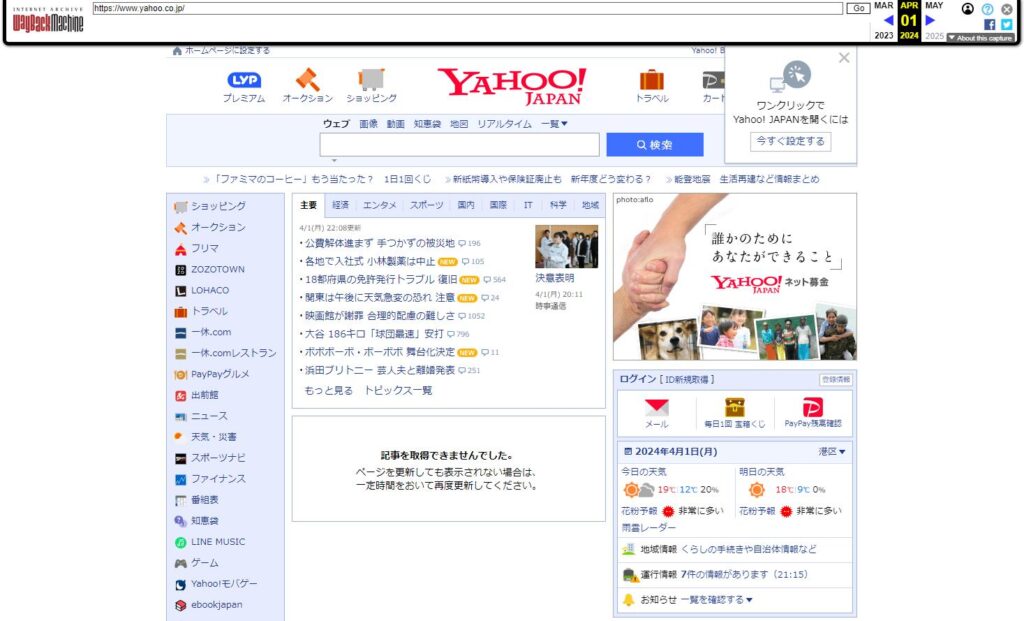Switch to the 経済 news tab
This screenshot has height=621, width=1024.
[340, 205]
